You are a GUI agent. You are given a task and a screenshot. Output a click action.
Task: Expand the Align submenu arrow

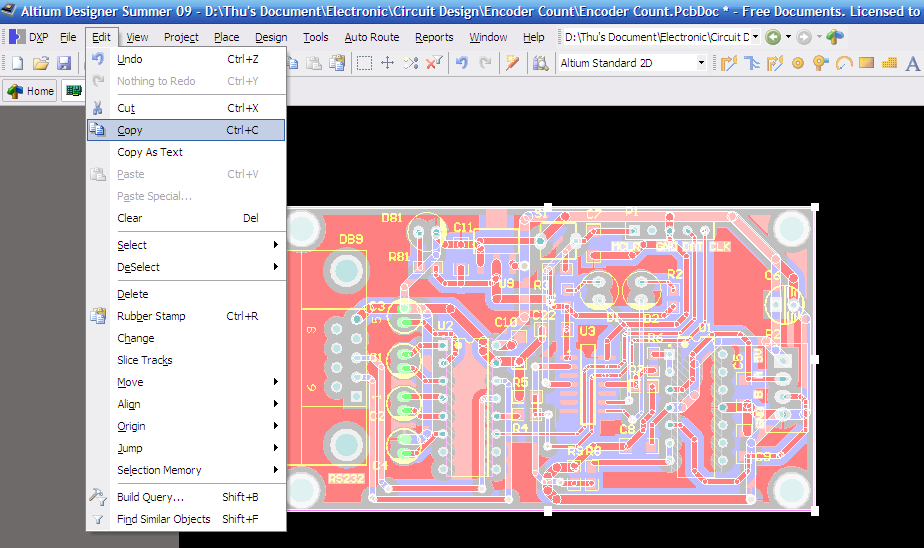click(x=276, y=404)
